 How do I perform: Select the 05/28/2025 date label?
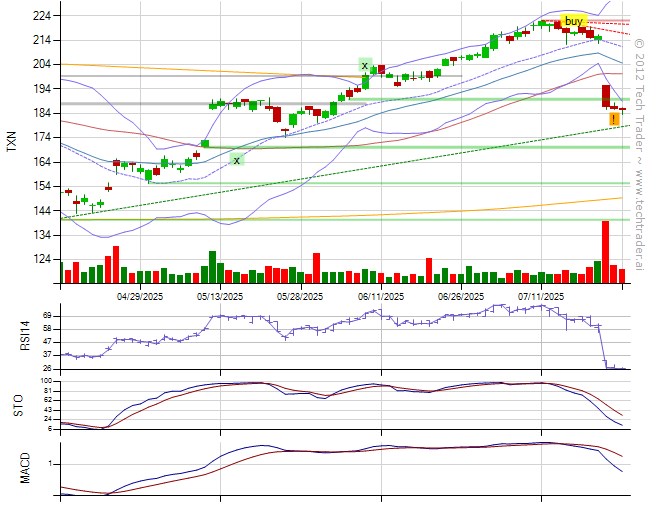[300, 297]
